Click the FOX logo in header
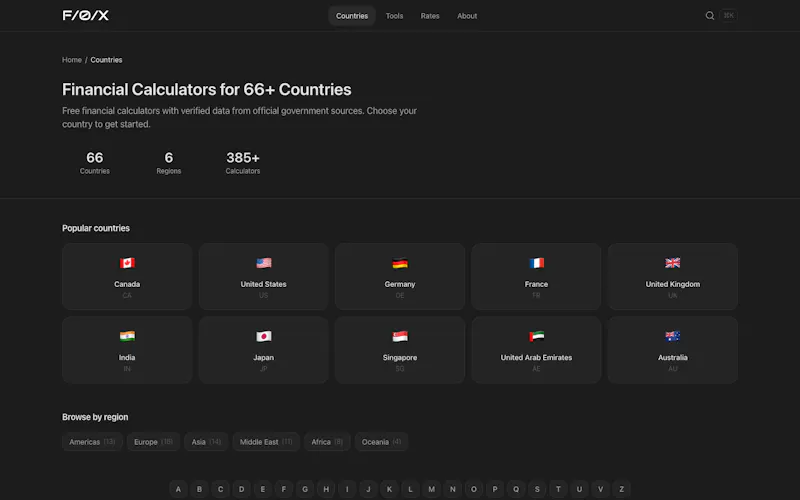The height and width of the screenshot is (500, 800). [86, 15]
